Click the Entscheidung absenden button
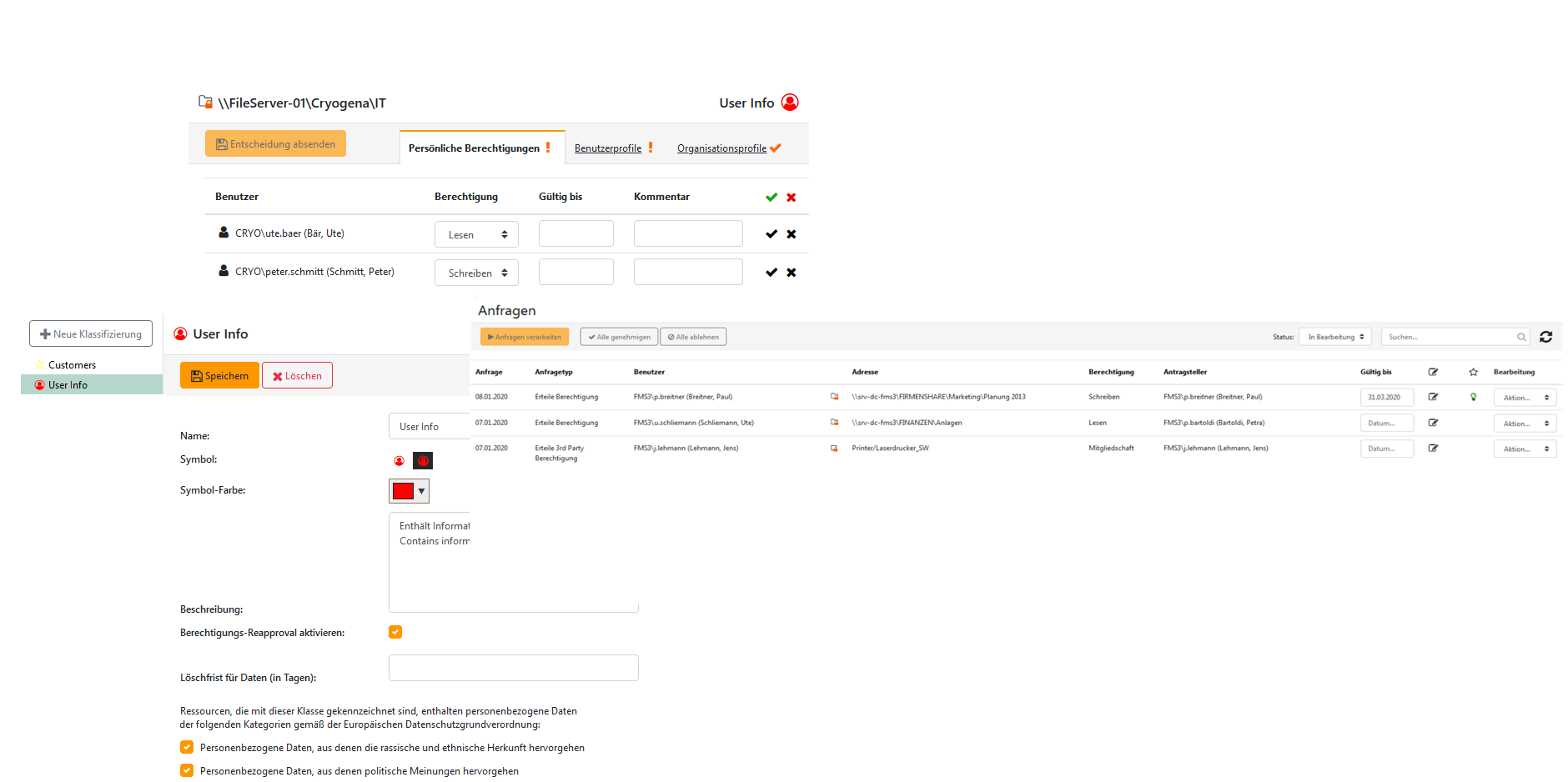 275,144
